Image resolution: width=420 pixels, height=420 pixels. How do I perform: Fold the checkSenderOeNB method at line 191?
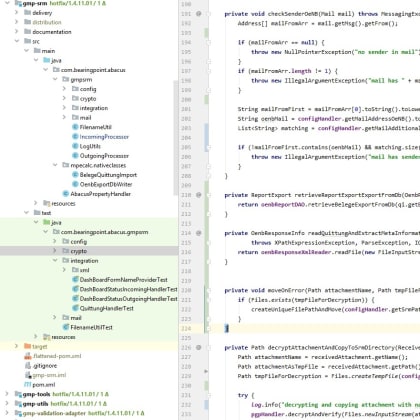coord(209,14)
